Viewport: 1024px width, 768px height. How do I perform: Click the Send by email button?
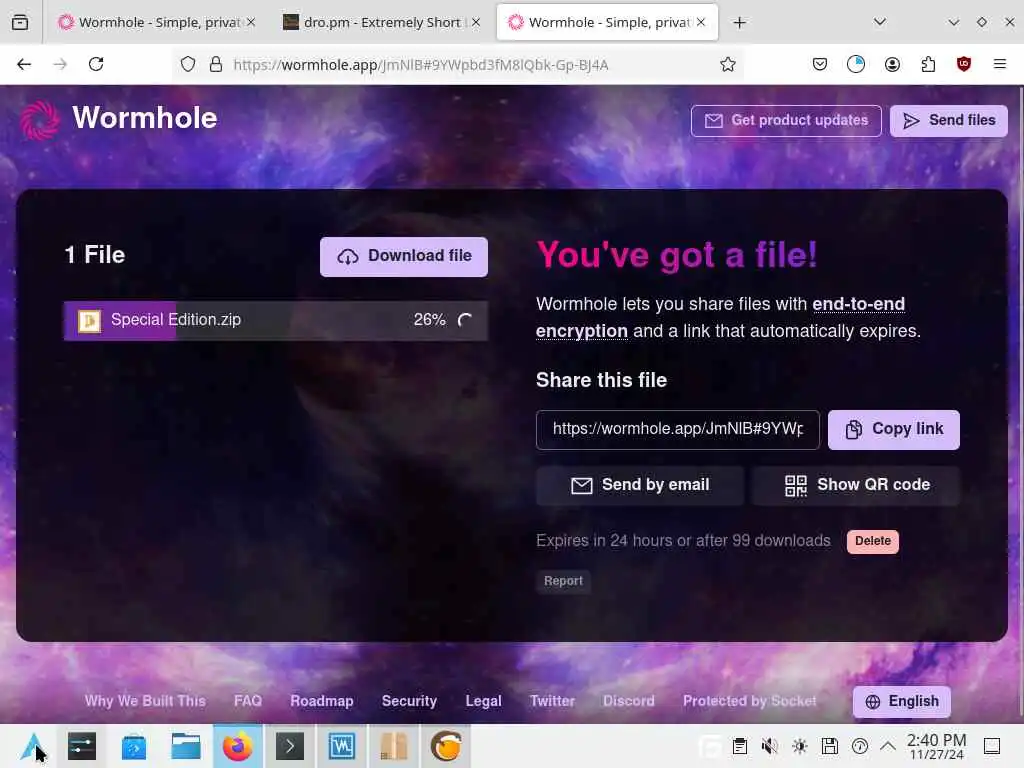(x=639, y=485)
